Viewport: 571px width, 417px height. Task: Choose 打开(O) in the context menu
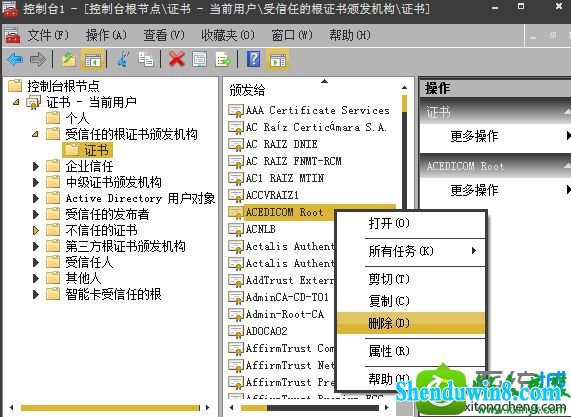coord(411,223)
